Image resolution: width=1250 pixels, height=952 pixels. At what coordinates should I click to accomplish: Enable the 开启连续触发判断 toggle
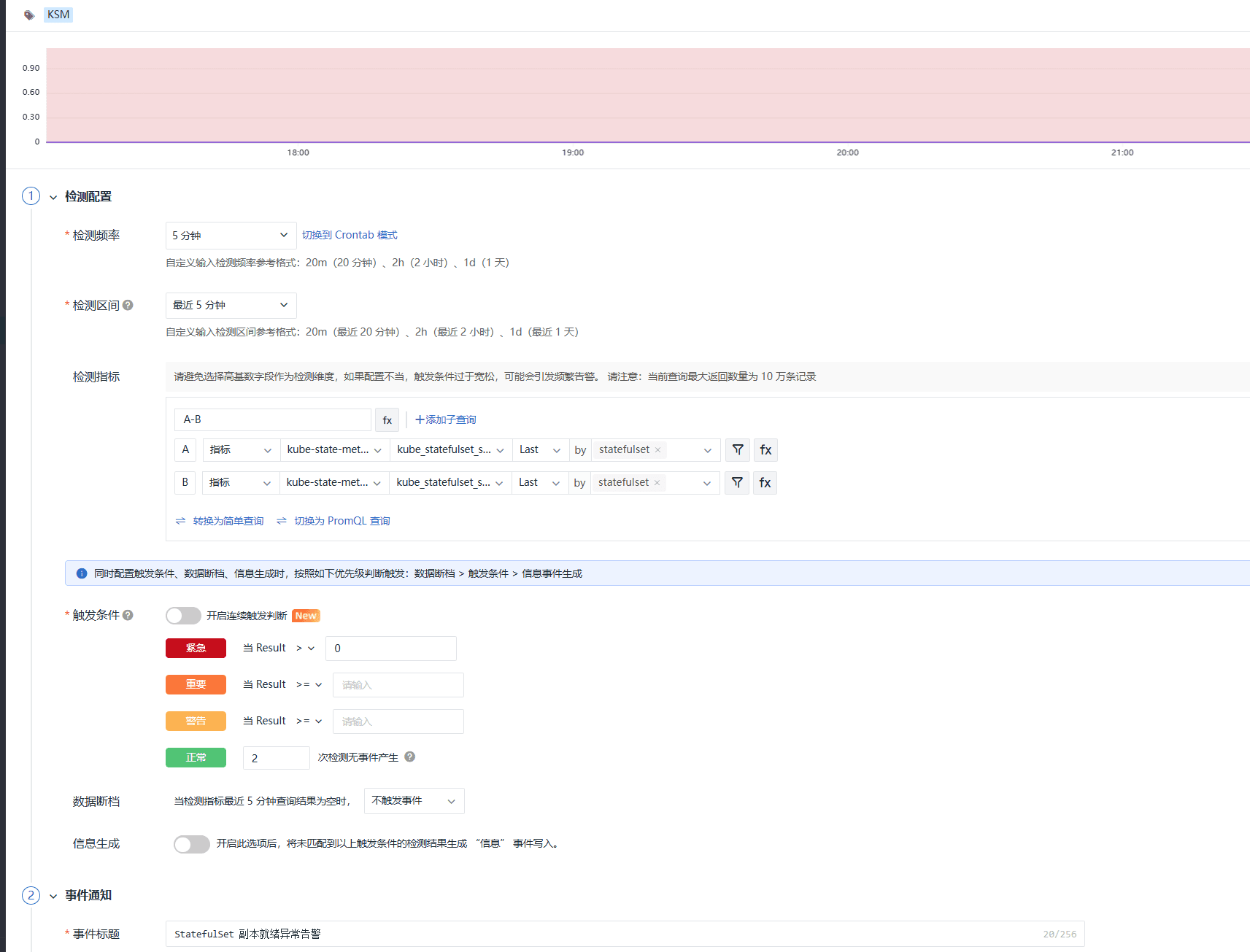pyautogui.click(x=183, y=616)
